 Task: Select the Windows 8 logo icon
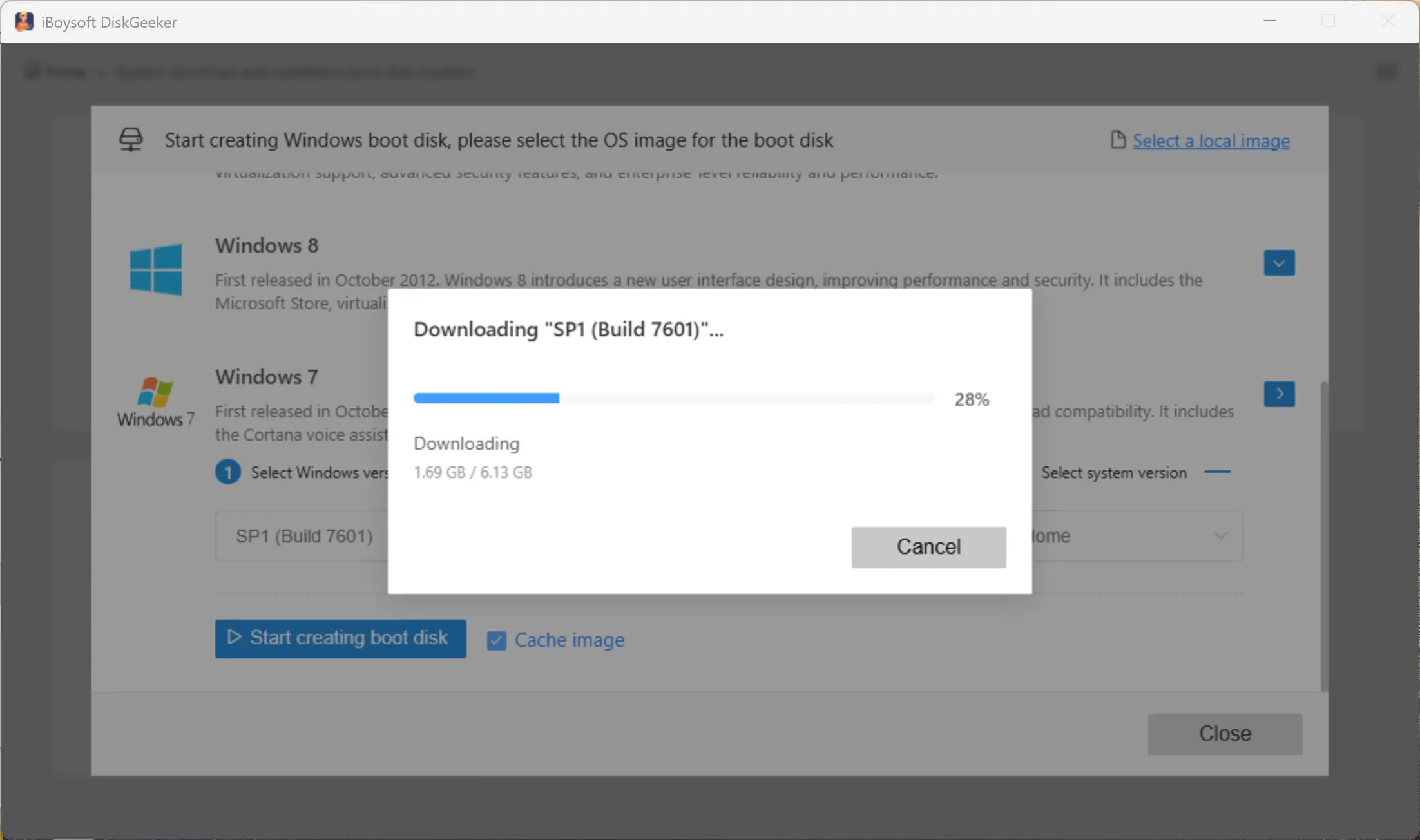156,271
